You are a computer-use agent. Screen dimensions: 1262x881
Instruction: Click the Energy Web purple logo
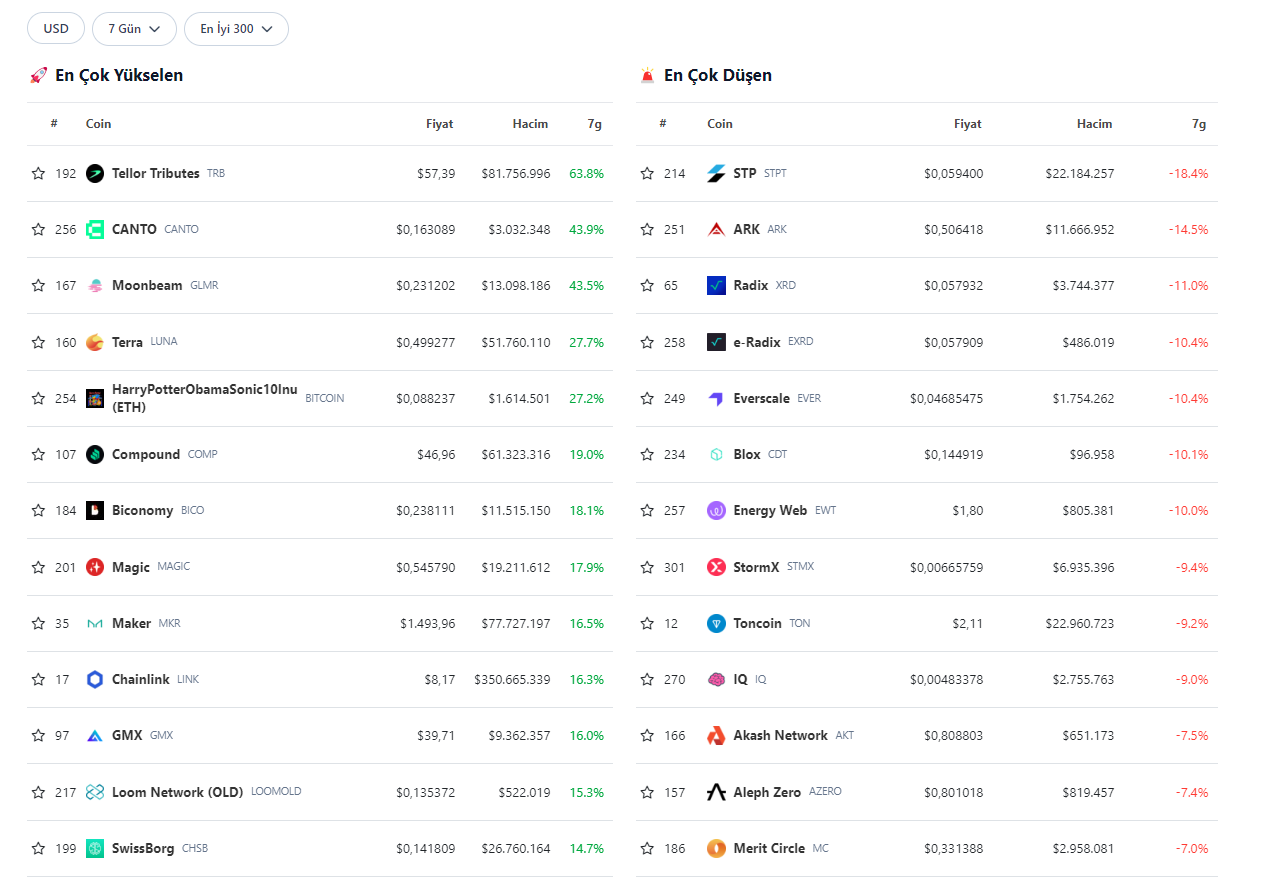tap(716, 511)
